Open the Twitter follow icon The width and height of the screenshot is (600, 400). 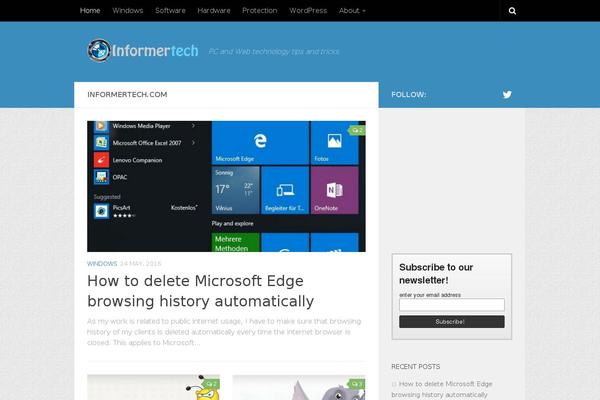[x=507, y=95]
